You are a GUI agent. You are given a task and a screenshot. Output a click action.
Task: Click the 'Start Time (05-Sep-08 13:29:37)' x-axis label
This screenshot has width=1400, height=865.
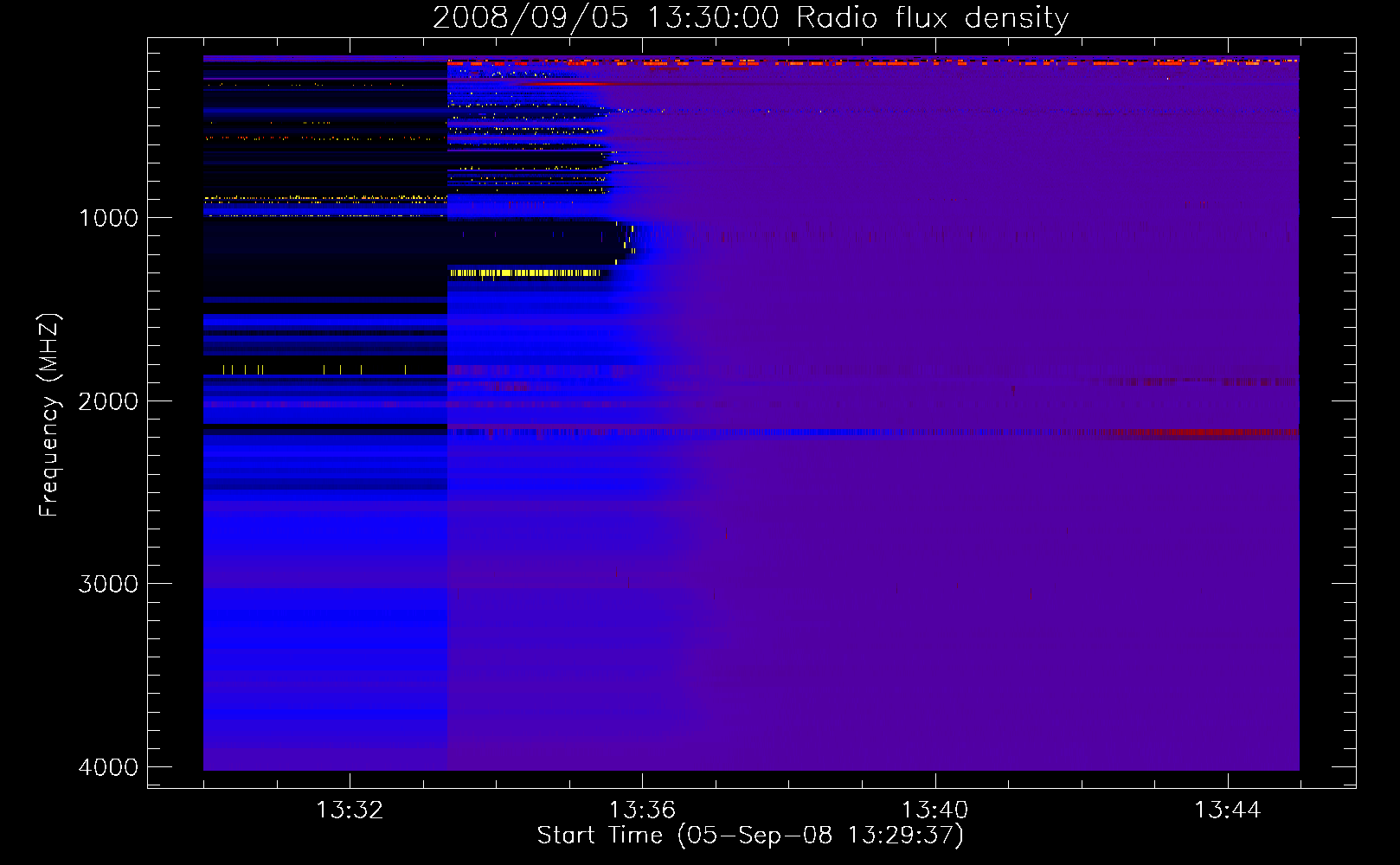[750, 836]
